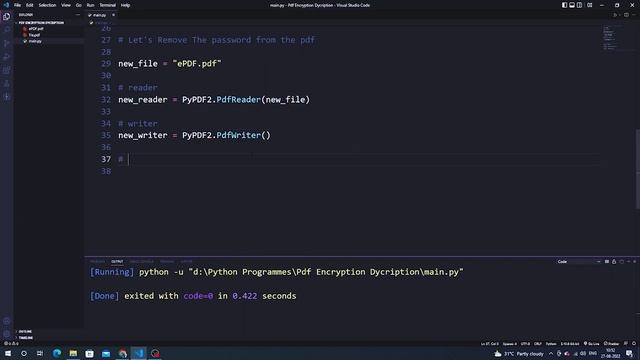Screen dimensions: 640x360
Task: Select language mode Python in status bar
Action: click(551, 344)
